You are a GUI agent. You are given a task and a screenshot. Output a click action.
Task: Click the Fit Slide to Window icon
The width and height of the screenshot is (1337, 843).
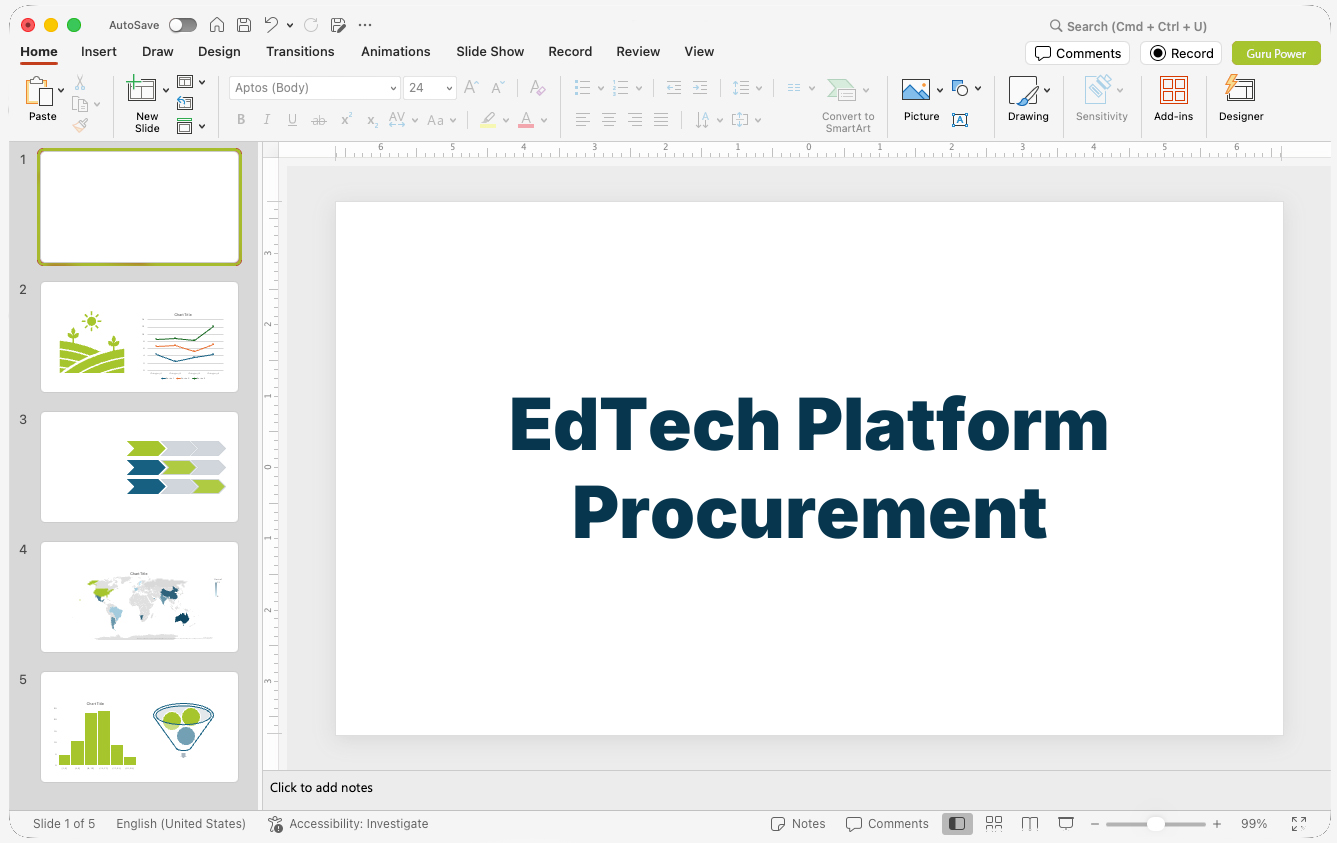click(1299, 824)
